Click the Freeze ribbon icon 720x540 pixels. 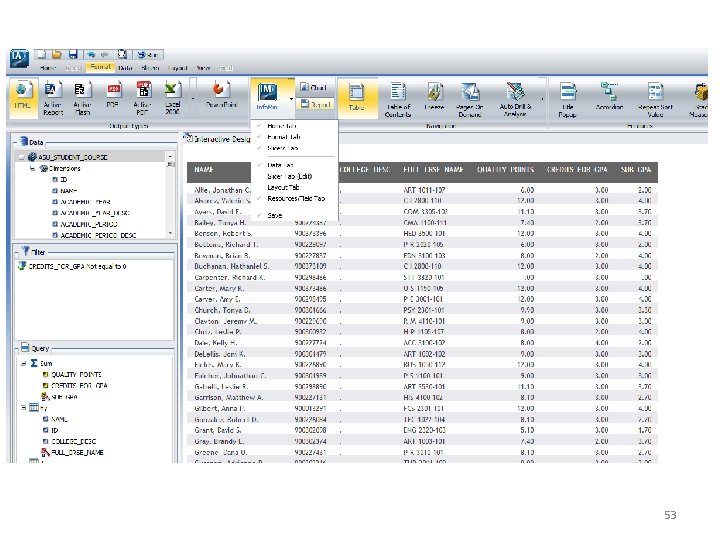pyautogui.click(x=434, y=96)
